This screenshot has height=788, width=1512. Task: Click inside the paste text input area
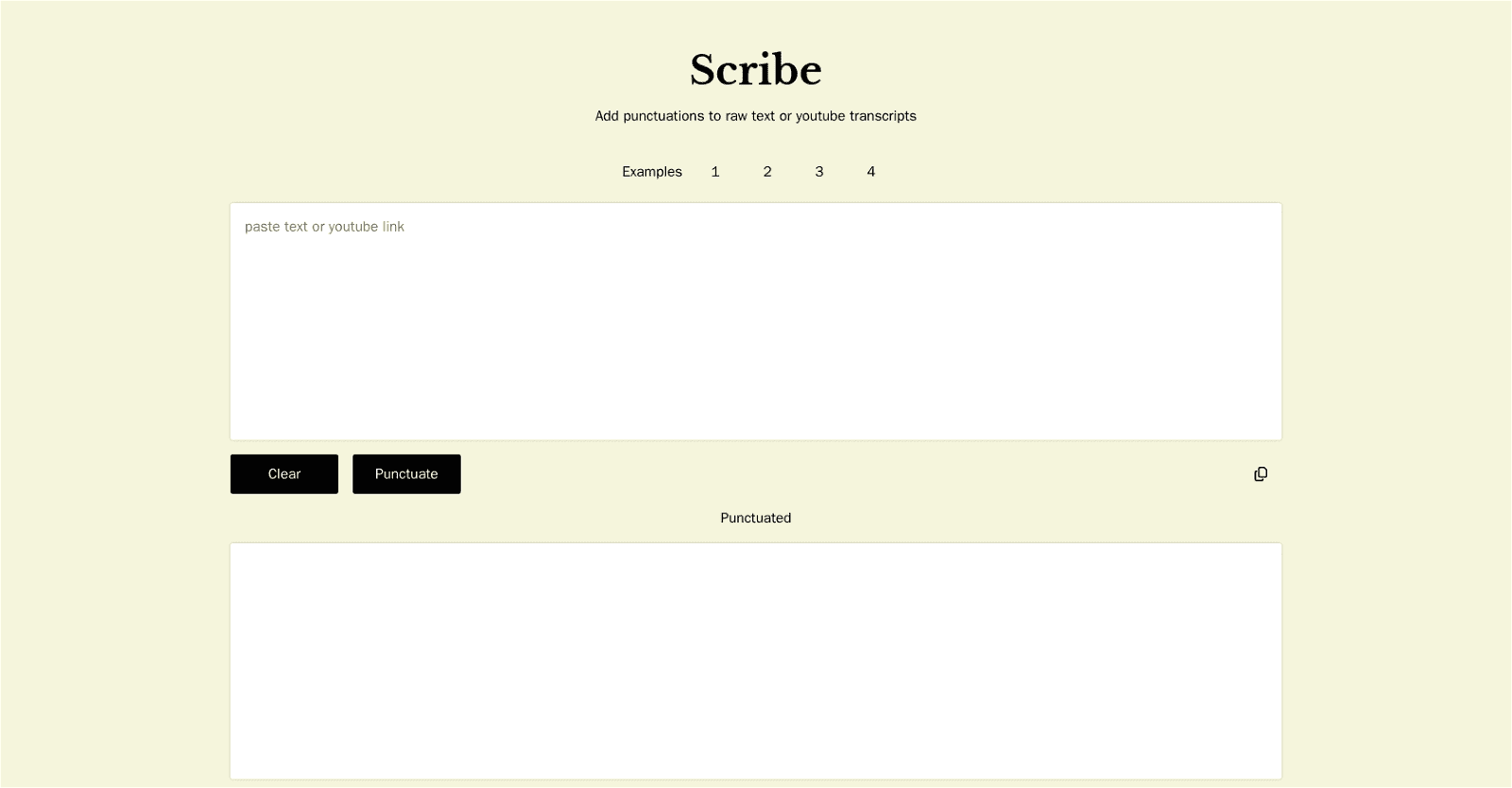(x=754, y=321)
